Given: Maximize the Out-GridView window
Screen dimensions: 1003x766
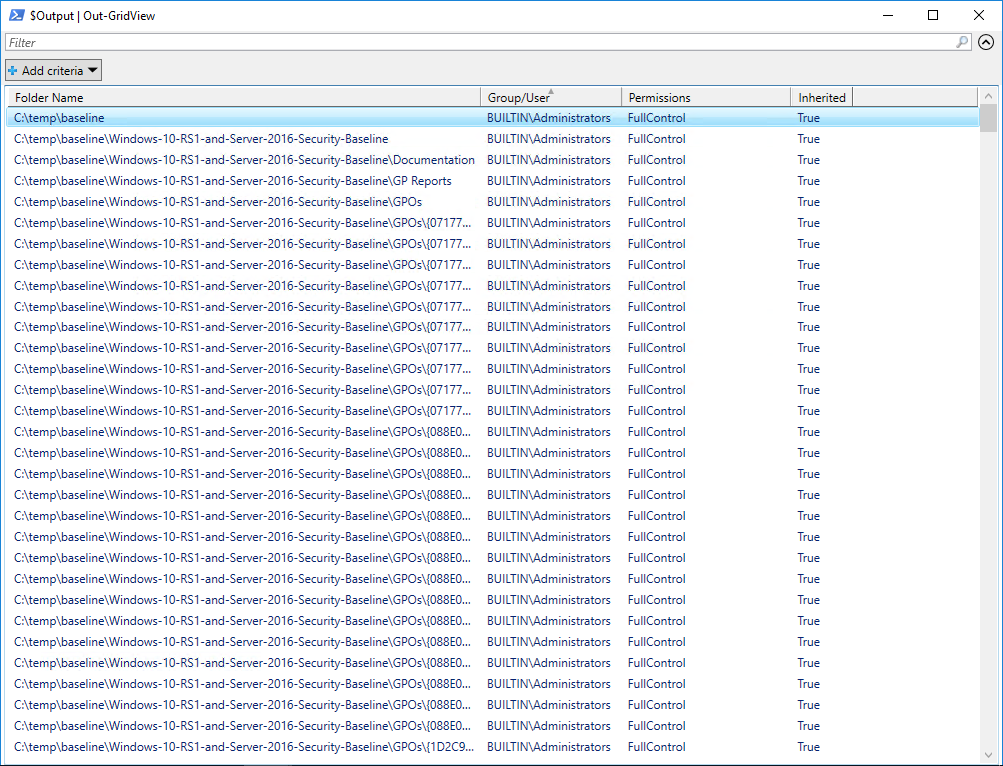Looking at the screenshot, I should pos(933,15).
